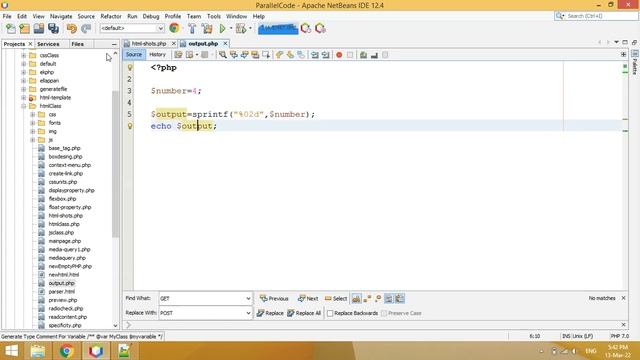Click the red Start Macro Recording icon
The height and width of the screenshot is (360, 640).
coord(339,55)
